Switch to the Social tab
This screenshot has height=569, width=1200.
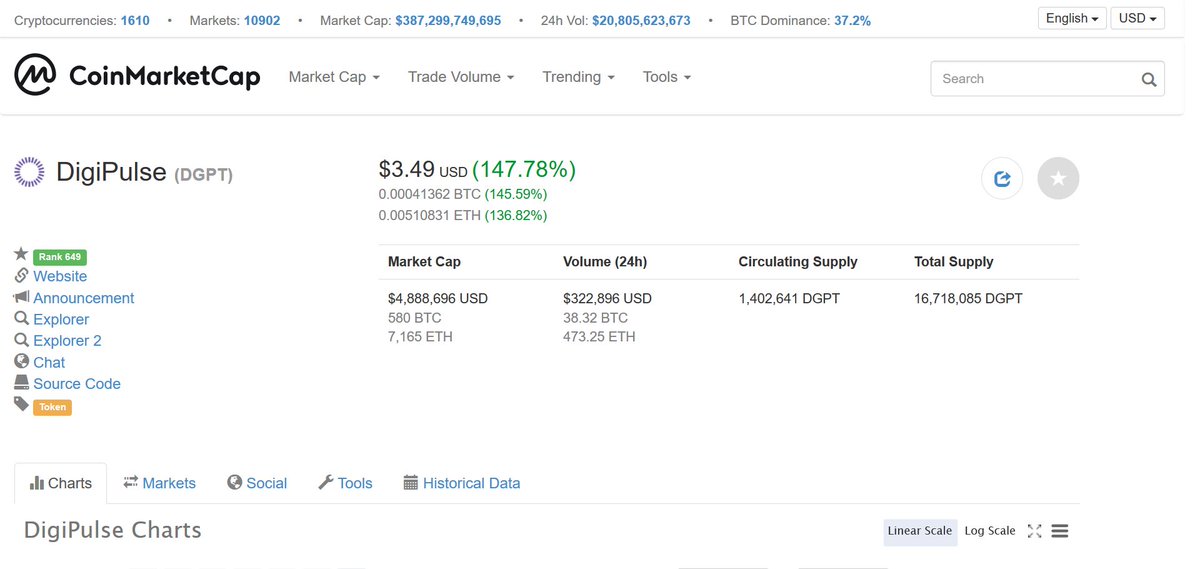(x=257, y=483)
